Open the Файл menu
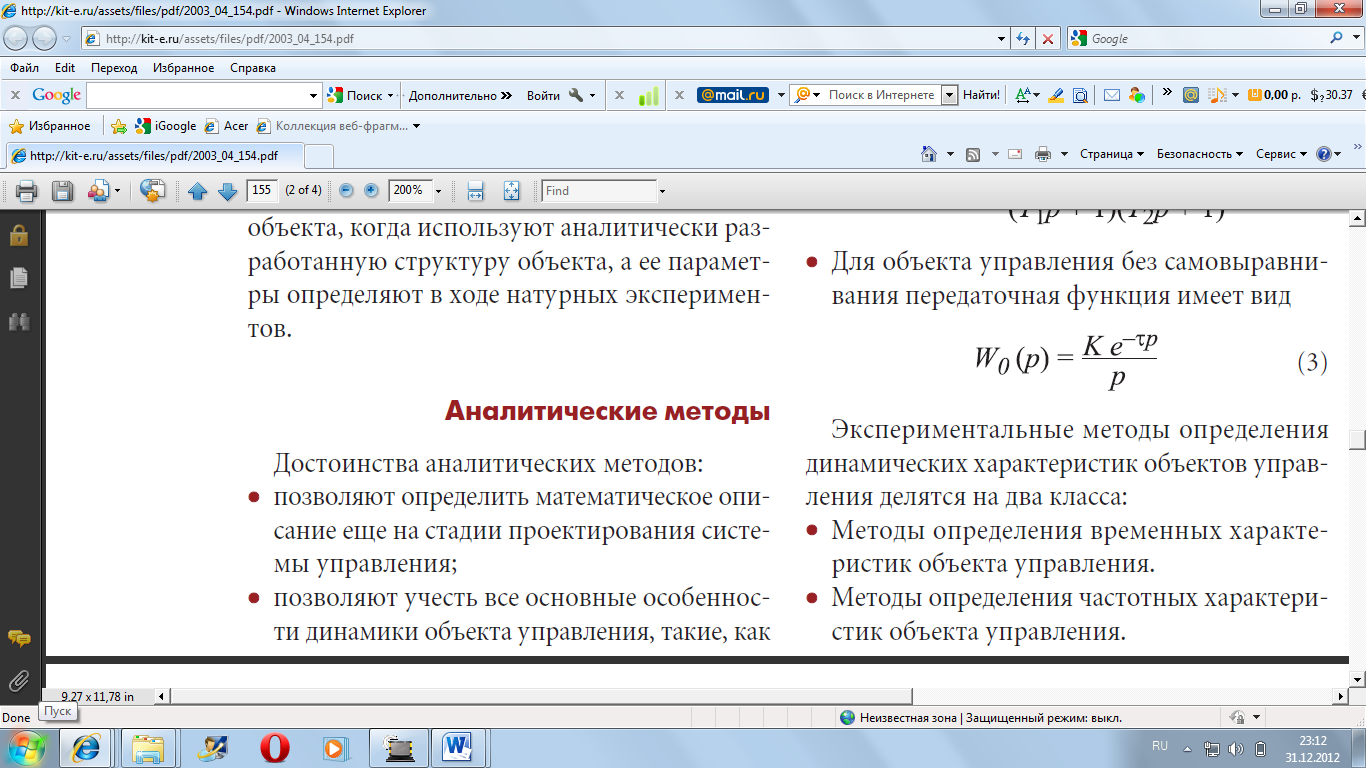 pyautogui.click(x=25, y=68)
